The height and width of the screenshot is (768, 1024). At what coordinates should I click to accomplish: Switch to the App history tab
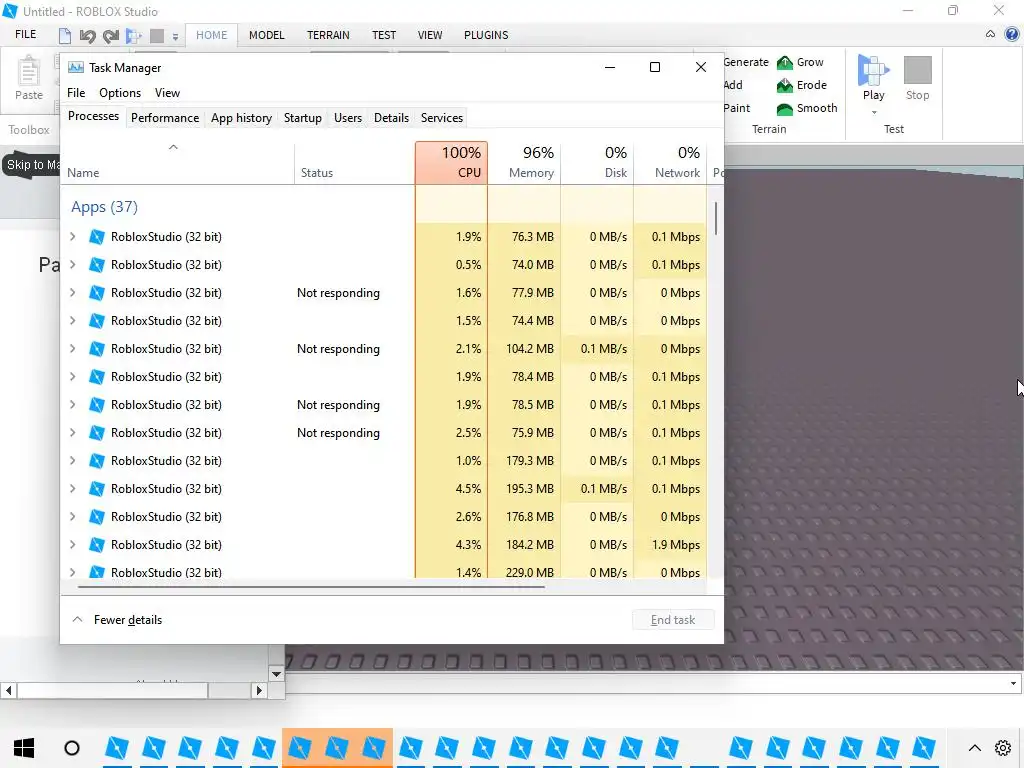click(x=241, y=118)
